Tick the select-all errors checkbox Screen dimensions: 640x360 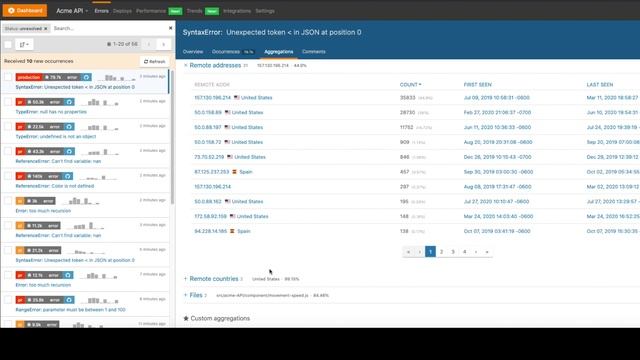(8, 44)
